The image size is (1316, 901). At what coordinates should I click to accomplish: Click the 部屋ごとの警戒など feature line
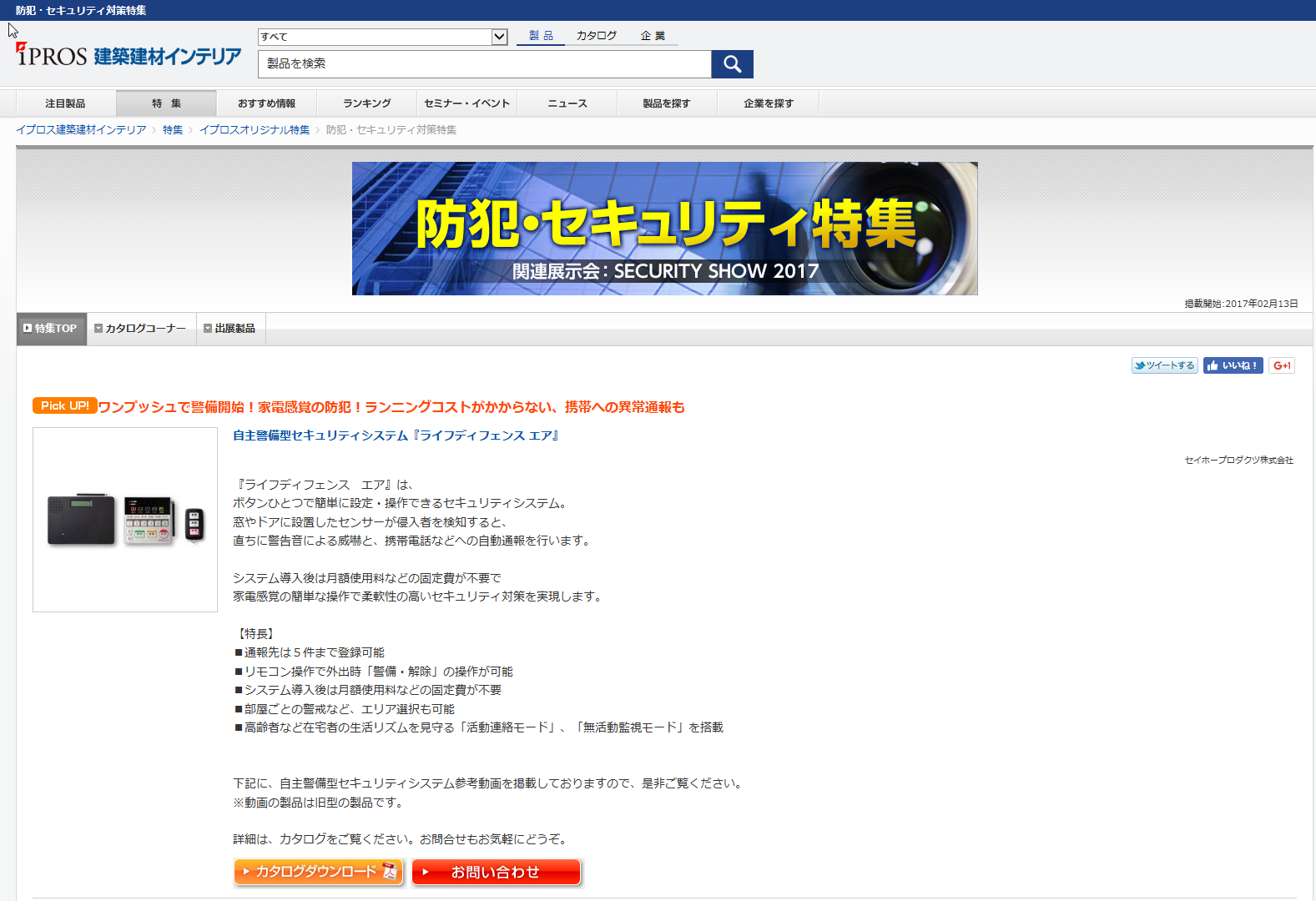344,709
